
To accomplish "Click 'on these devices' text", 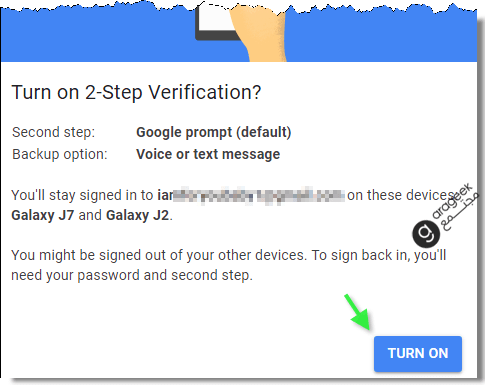I will [401, 195].
